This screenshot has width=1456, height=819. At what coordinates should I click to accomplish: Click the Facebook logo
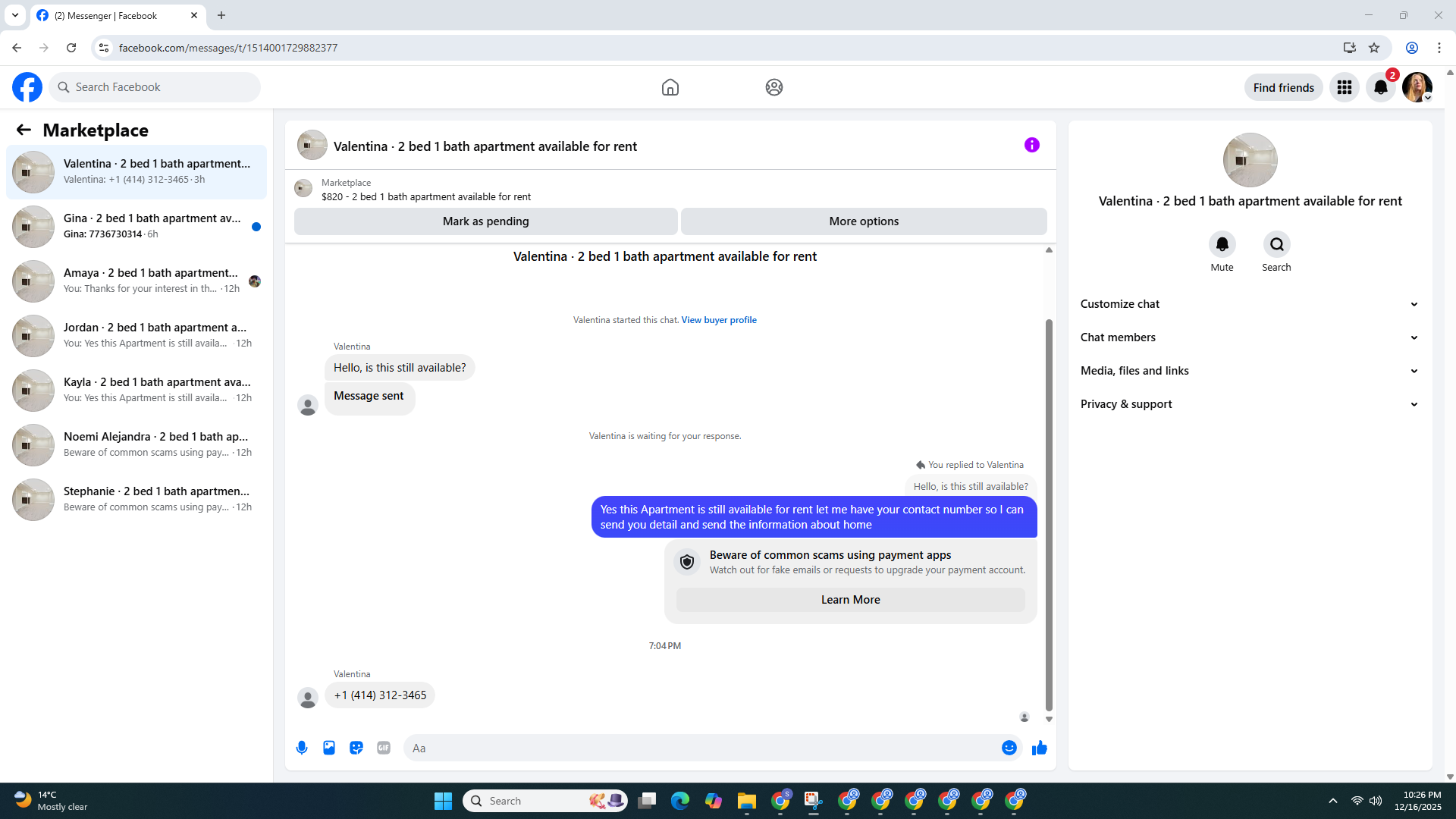[x=27, y=87]
